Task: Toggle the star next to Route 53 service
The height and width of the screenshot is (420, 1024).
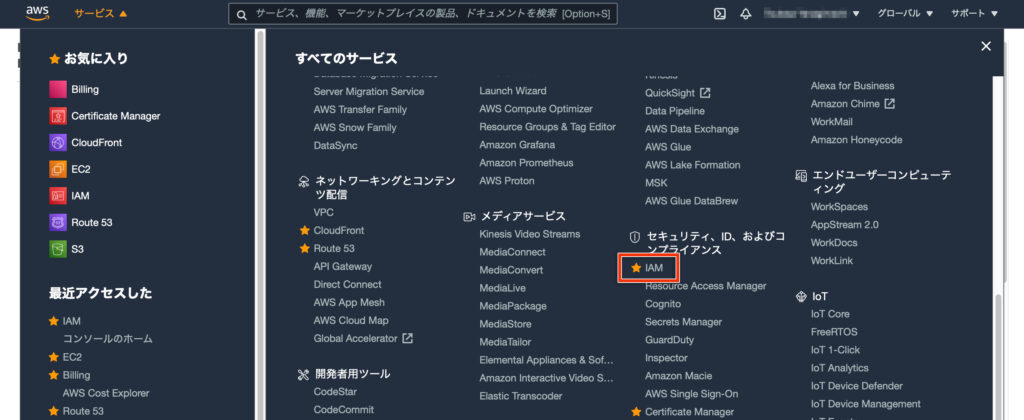Action: pos(304,248)
